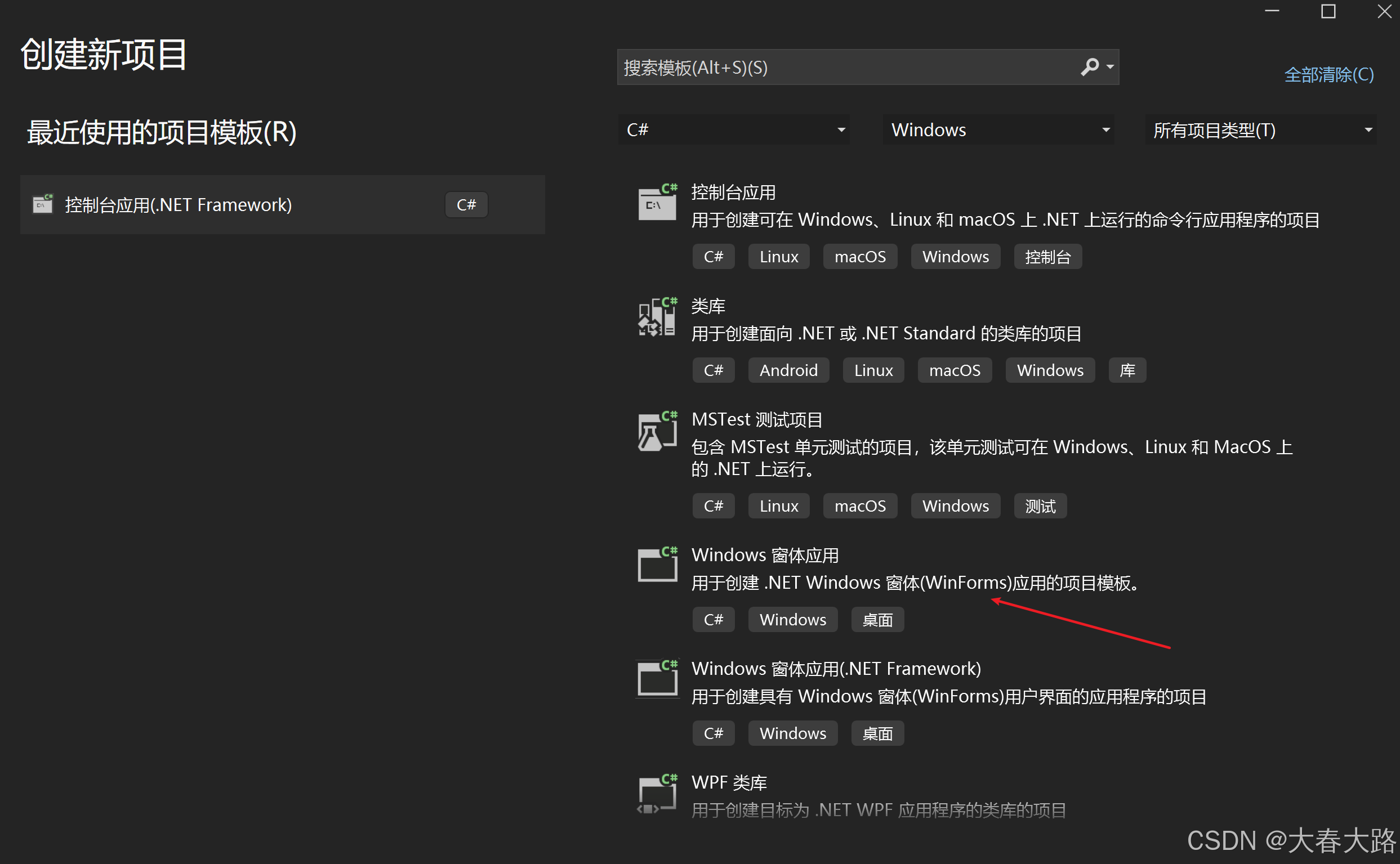Viewport: 1400px width, 864px height.
Task: Select the 控制台应用 template icon
Action: coord(656,203)
